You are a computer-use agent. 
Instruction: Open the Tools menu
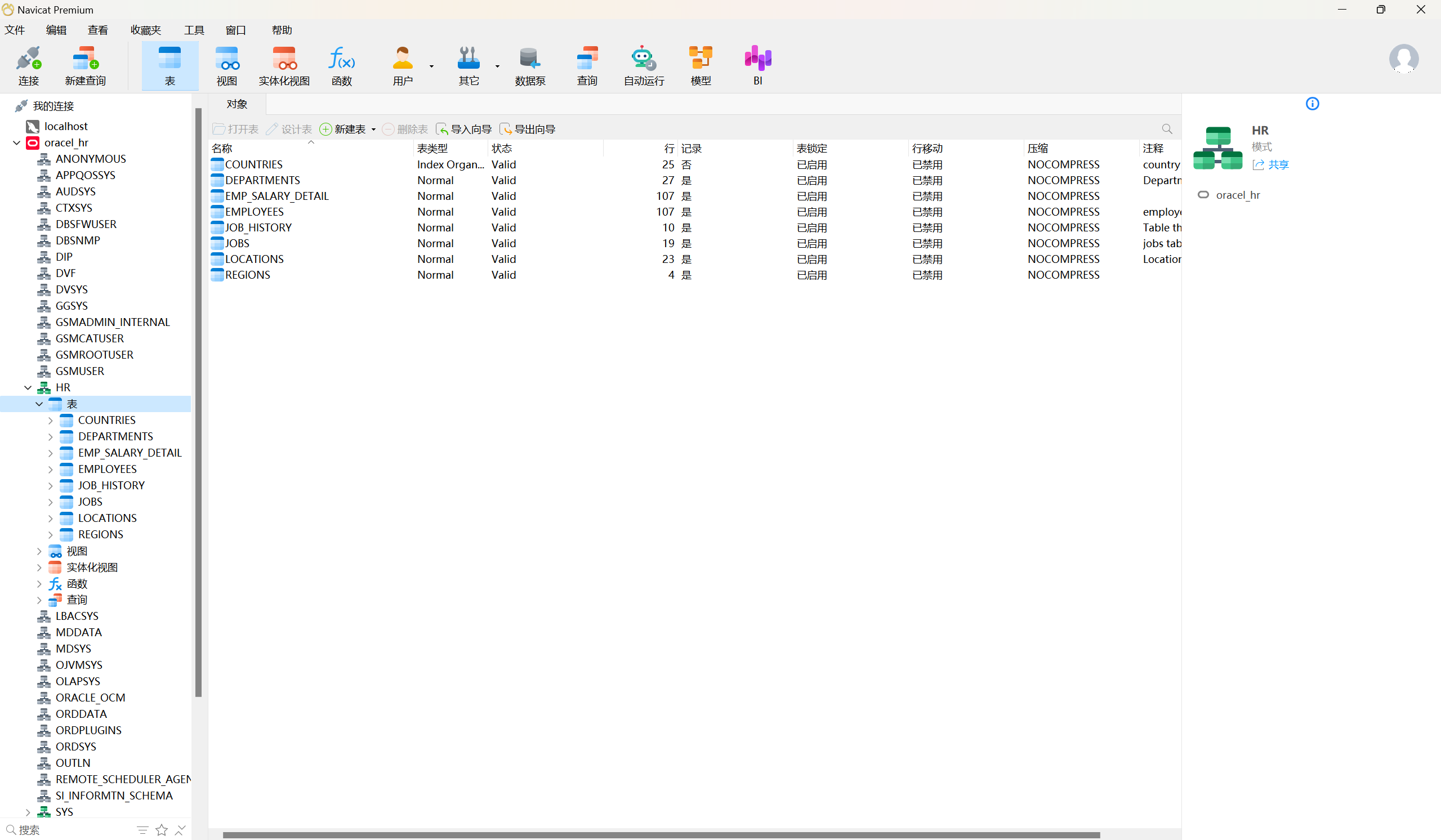click(194, 30)
